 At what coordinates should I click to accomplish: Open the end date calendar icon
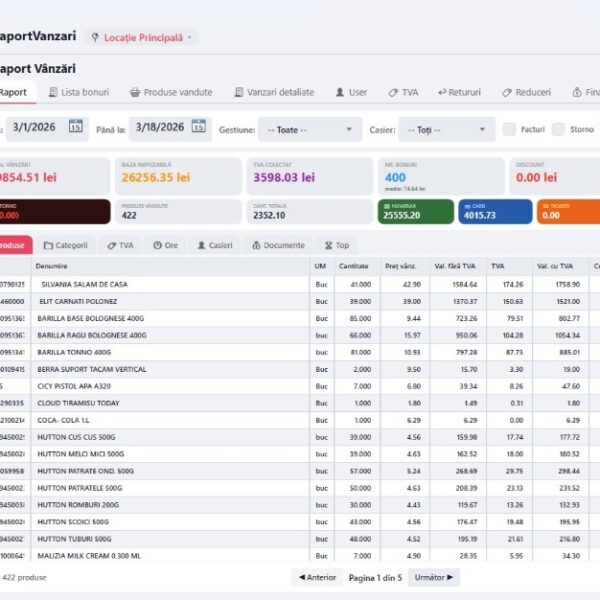199,126
